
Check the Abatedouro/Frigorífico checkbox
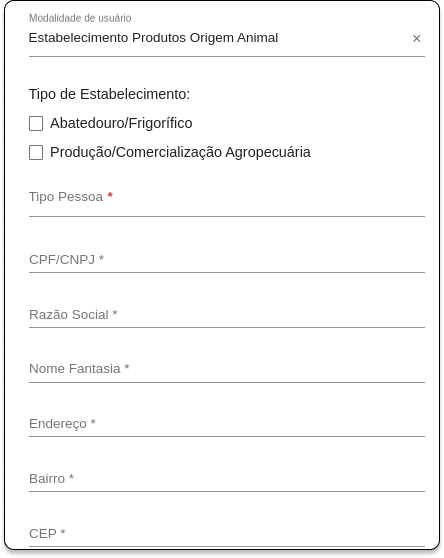click(36, 123)
